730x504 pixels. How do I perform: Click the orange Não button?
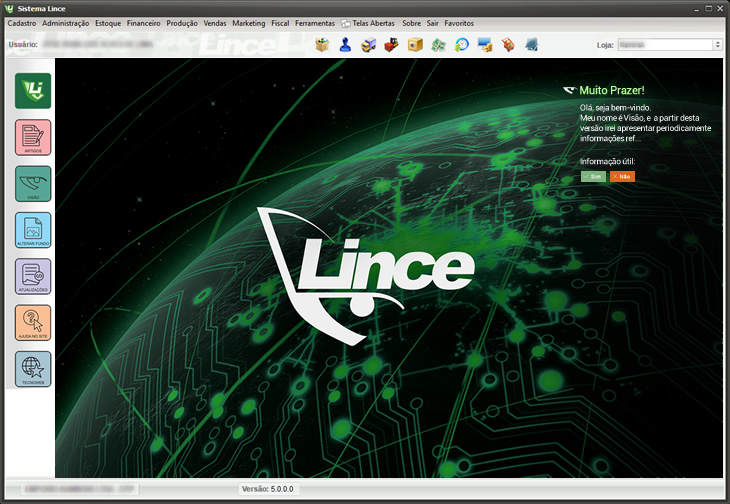(x=622, y=176)
